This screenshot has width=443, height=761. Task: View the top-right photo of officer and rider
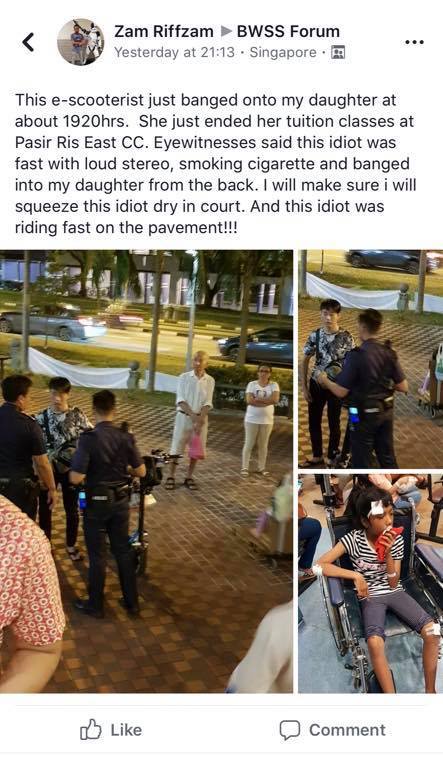[x=371, y=359]
